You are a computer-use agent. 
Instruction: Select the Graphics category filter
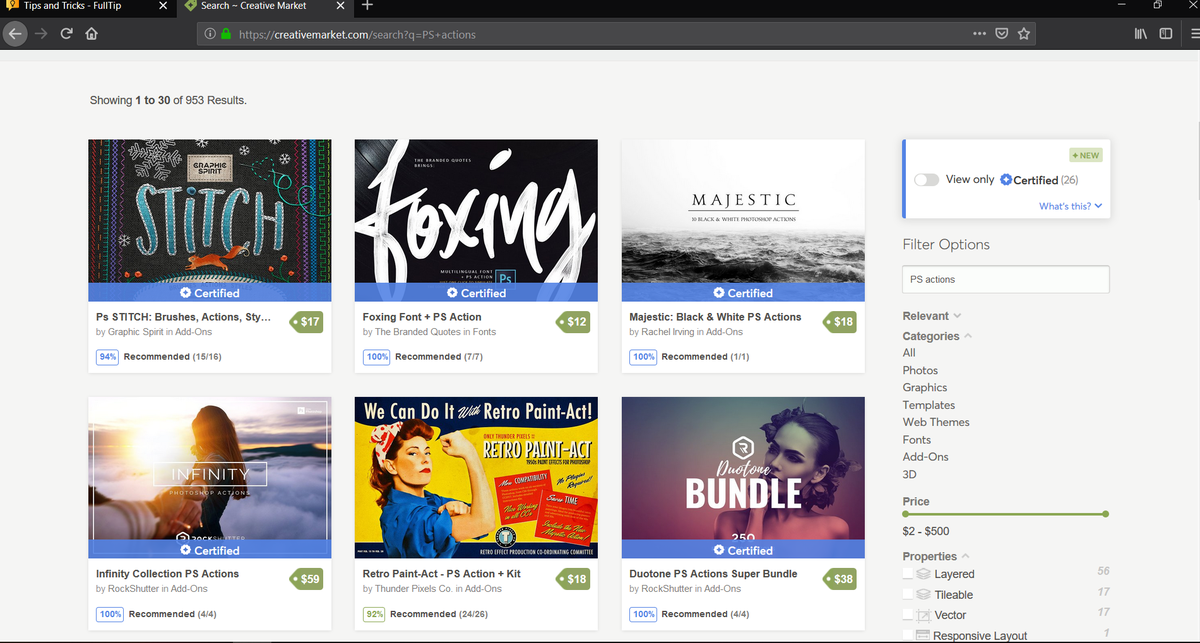point(925,387)
